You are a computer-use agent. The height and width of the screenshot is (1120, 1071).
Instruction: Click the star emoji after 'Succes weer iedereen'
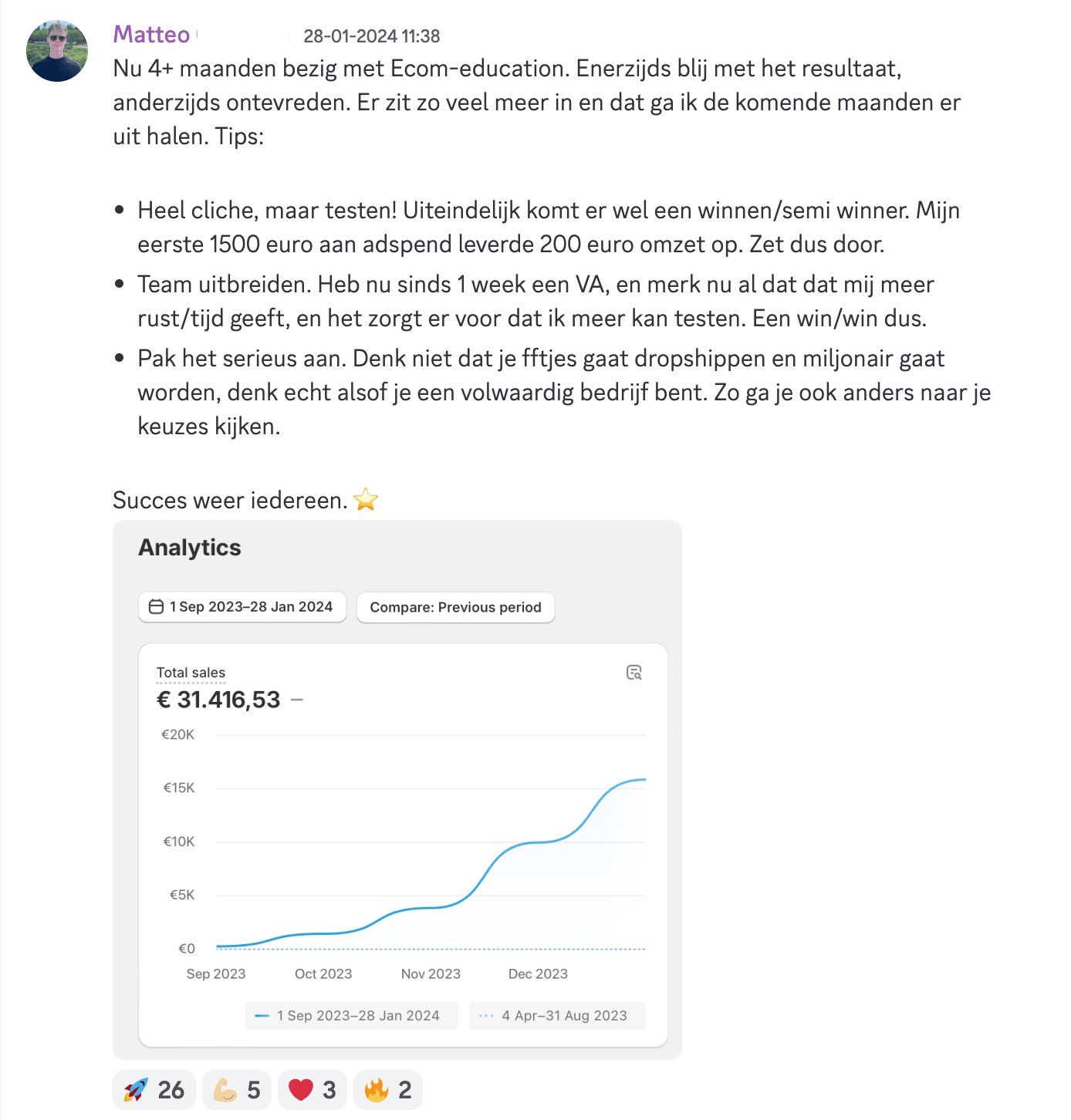coord(366,500)
